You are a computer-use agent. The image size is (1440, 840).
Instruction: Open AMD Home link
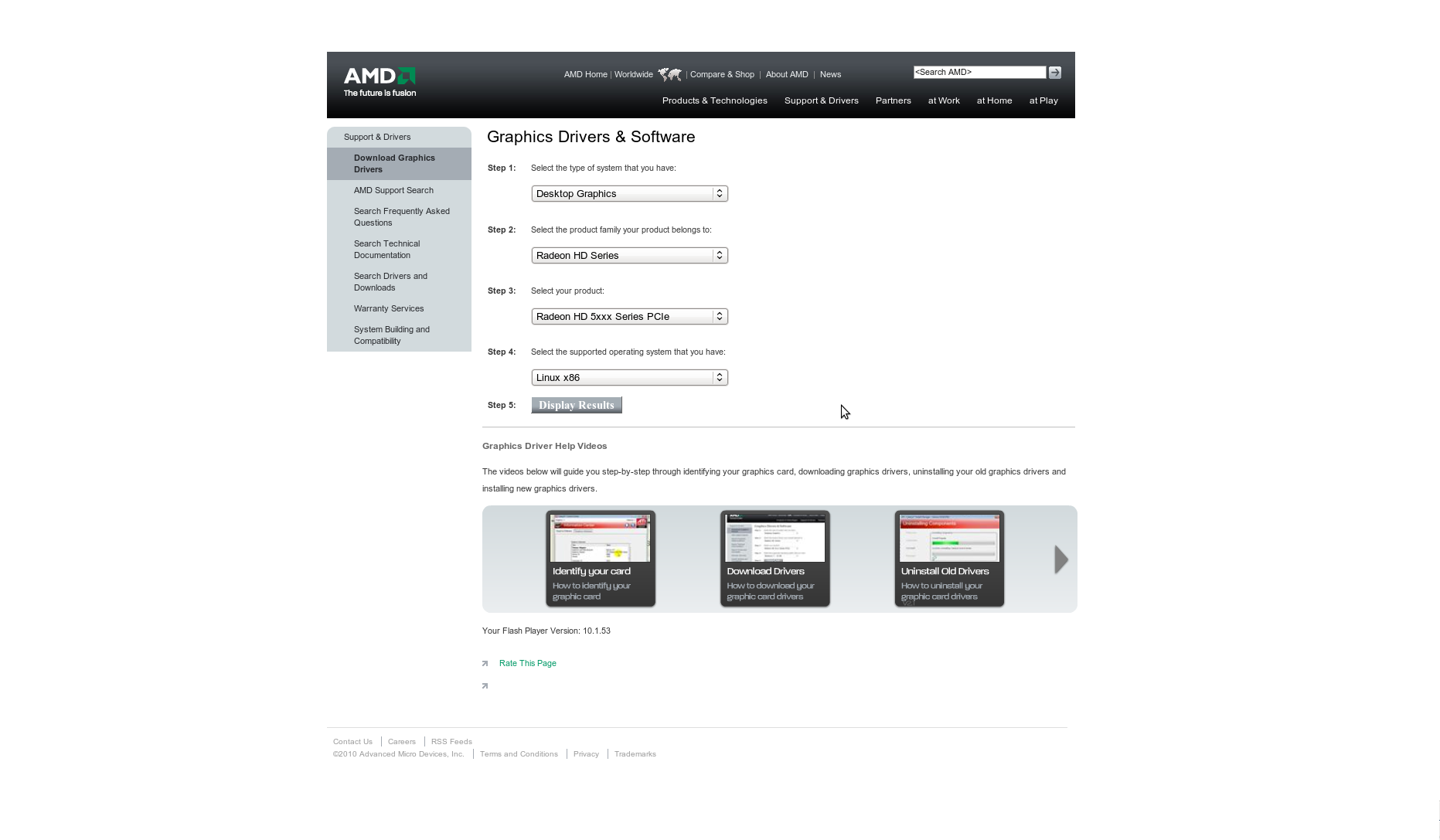585,74
